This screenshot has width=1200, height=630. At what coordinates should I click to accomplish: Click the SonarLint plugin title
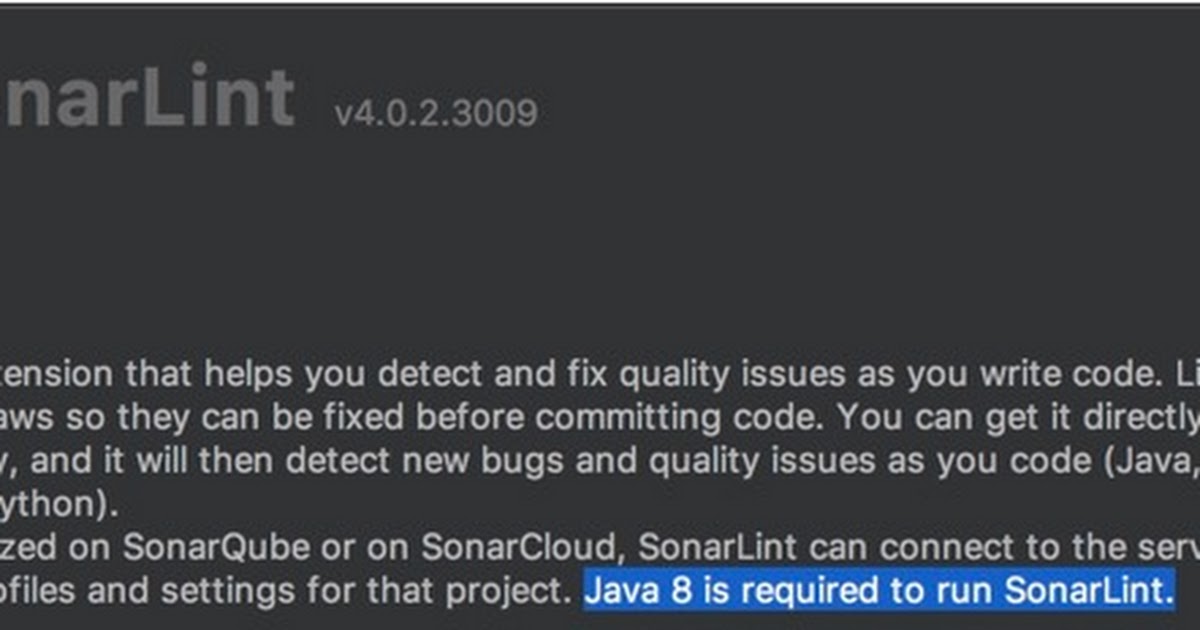(x=147, y=100)
